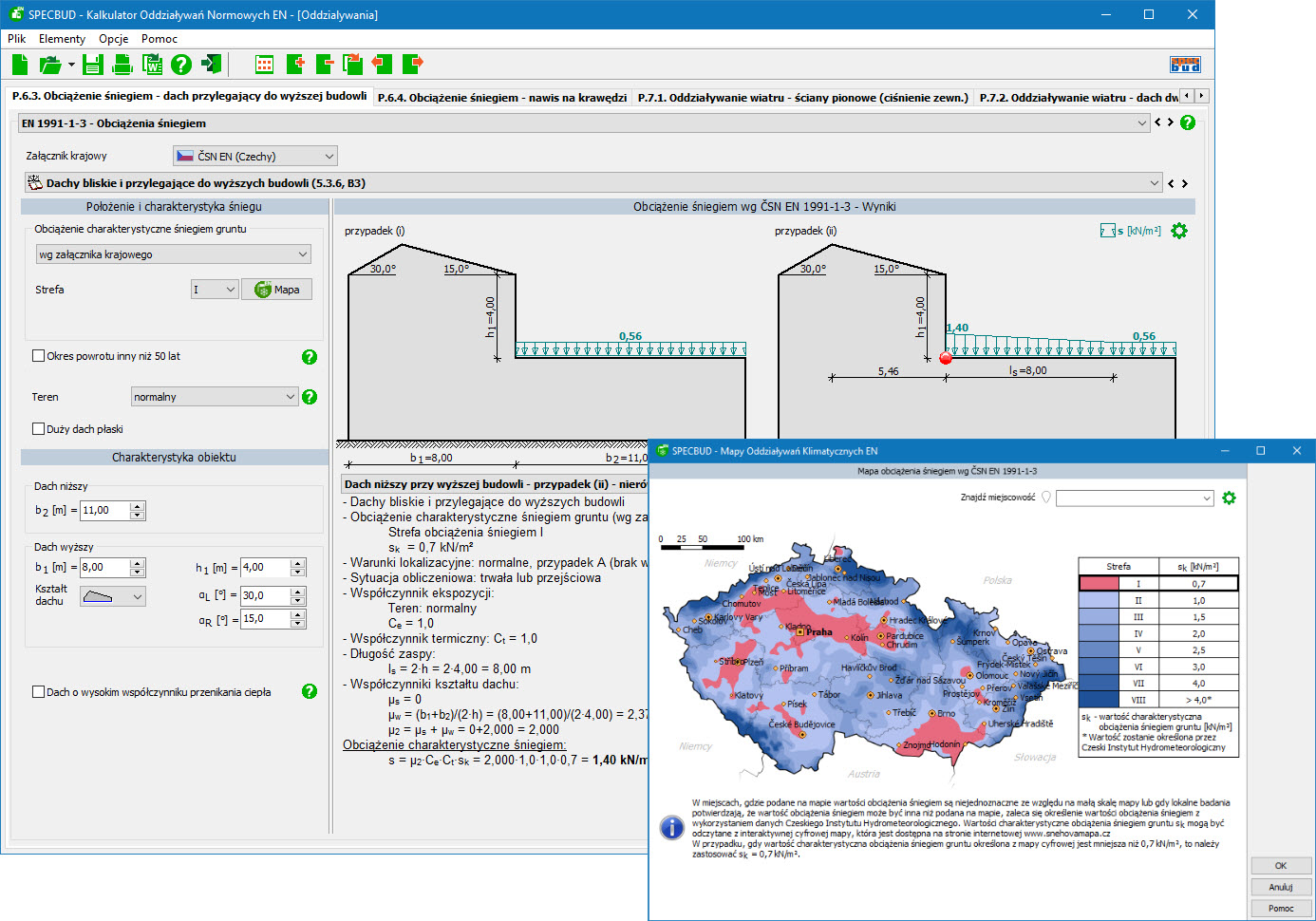Open the 'Elementy' menu
Screen dimensions: 1316x921
coord(62,39)
